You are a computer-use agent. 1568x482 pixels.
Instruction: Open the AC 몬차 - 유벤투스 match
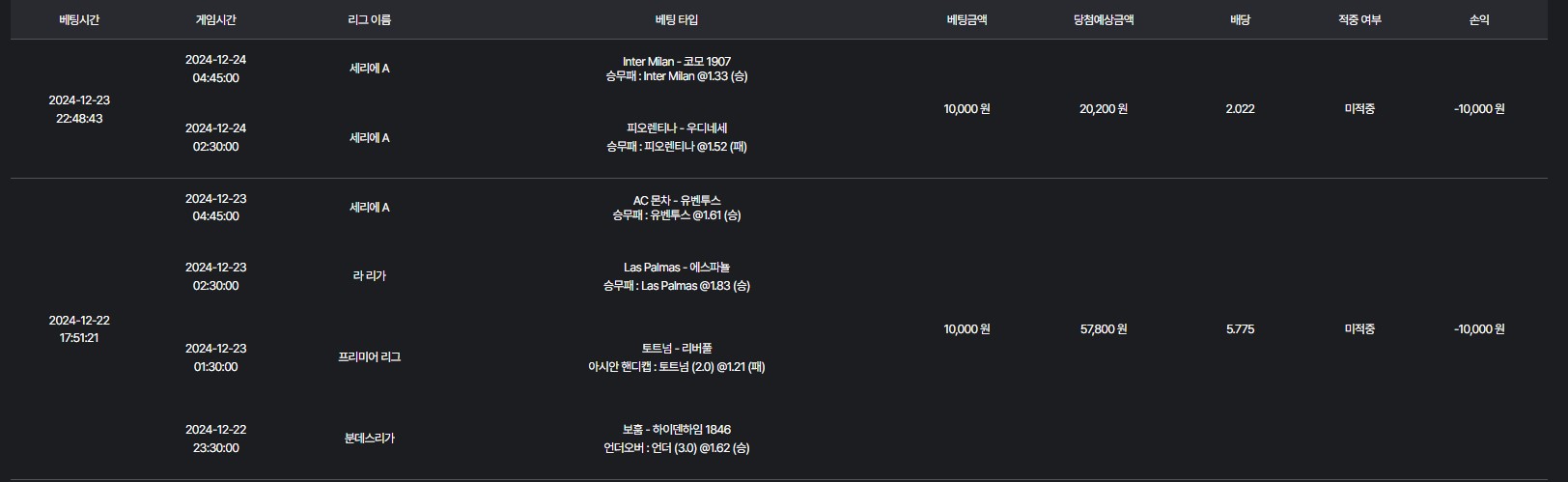point(676,200)
